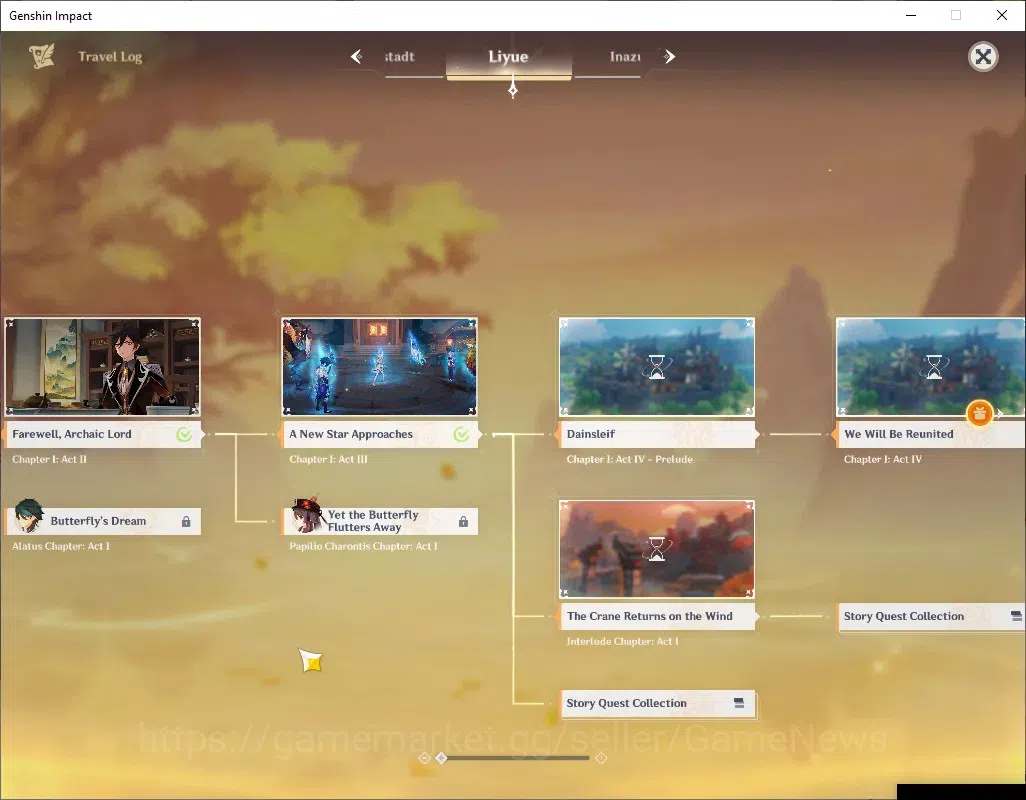The height and width of the screenshot is (800, 1026).
Task: Click the completed checkmark on Farewell, Archaic Lord
Action: pyautogui.click(x=185, y=434)
